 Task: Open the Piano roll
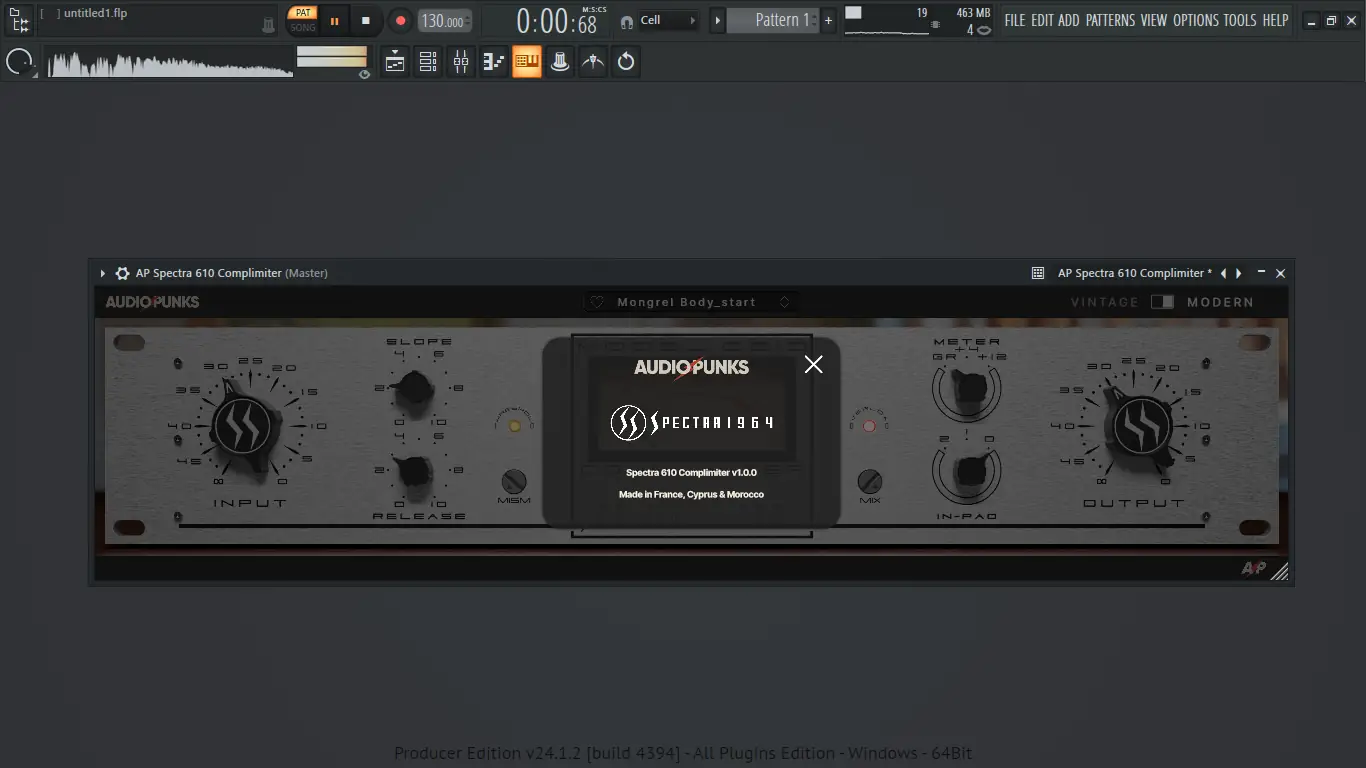[493, 61]
